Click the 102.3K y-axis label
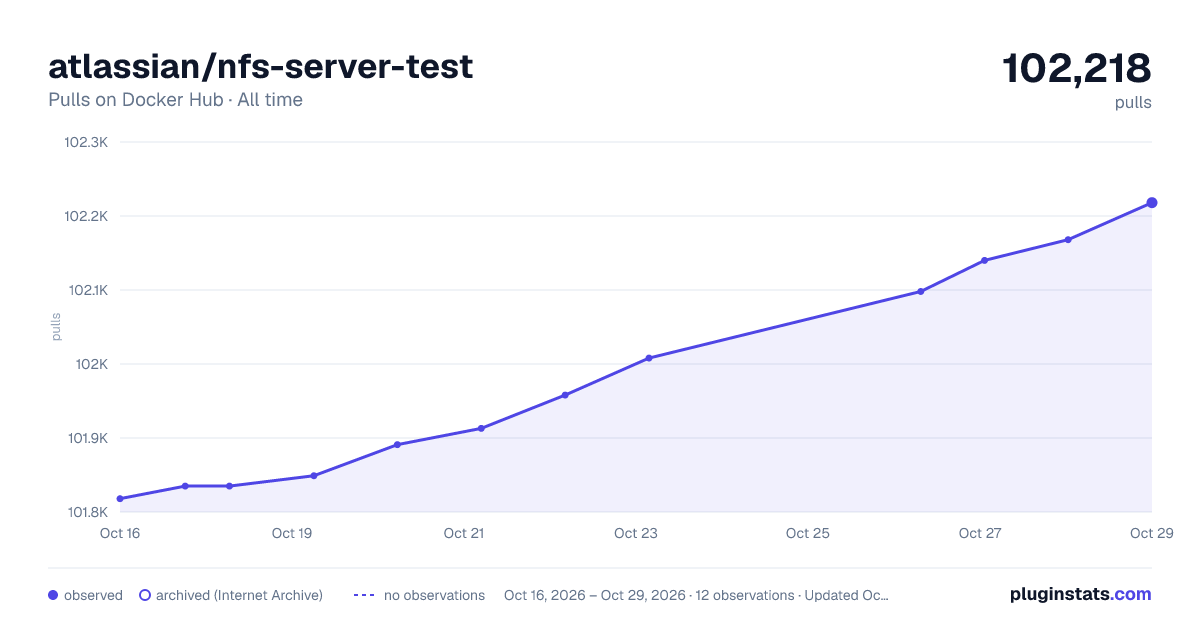This screenshot has width=1200, height=630. (86, 142)
